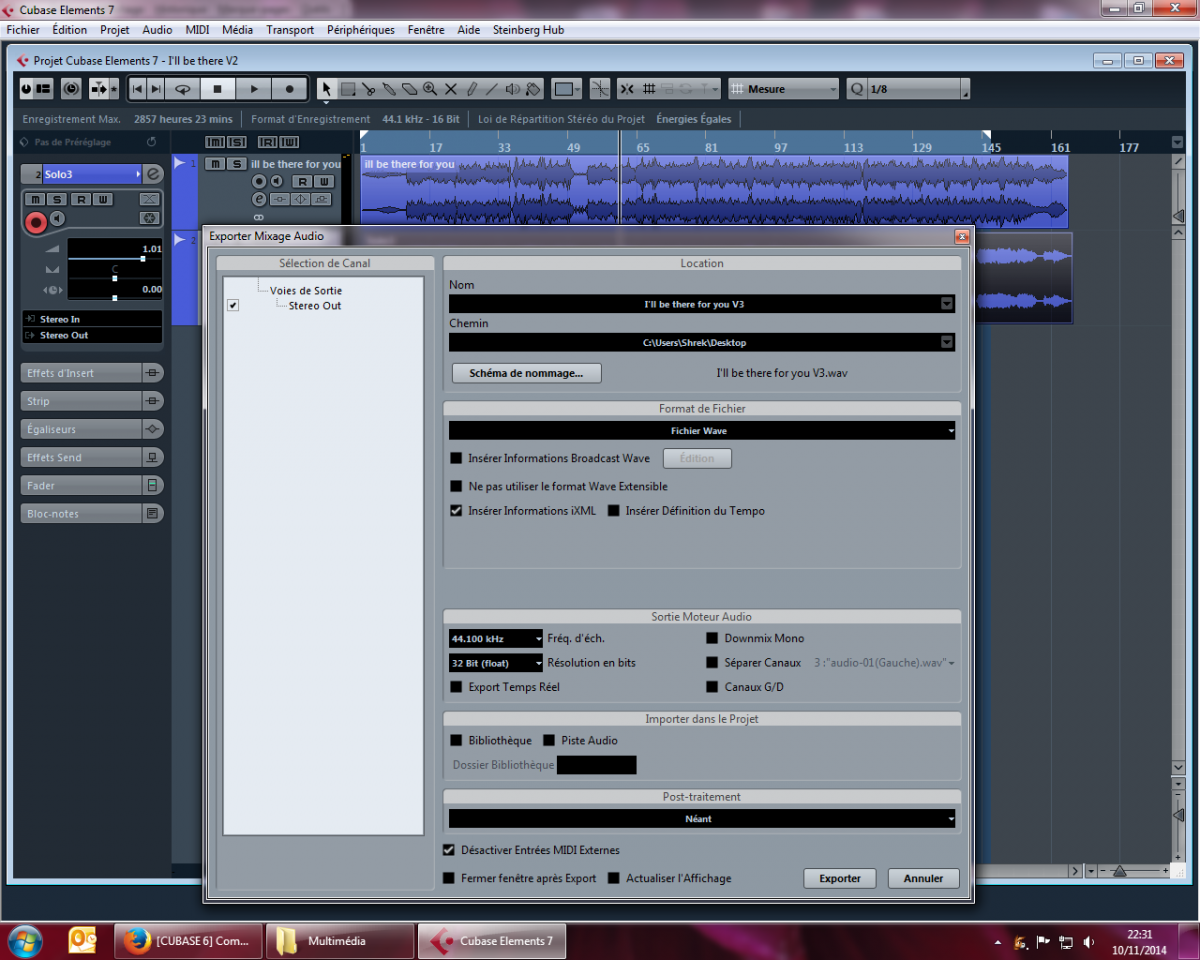1200x960 pixels.
Task: Toggle the Snap to zero crossing icon
Action: click(x=599, y=89)
